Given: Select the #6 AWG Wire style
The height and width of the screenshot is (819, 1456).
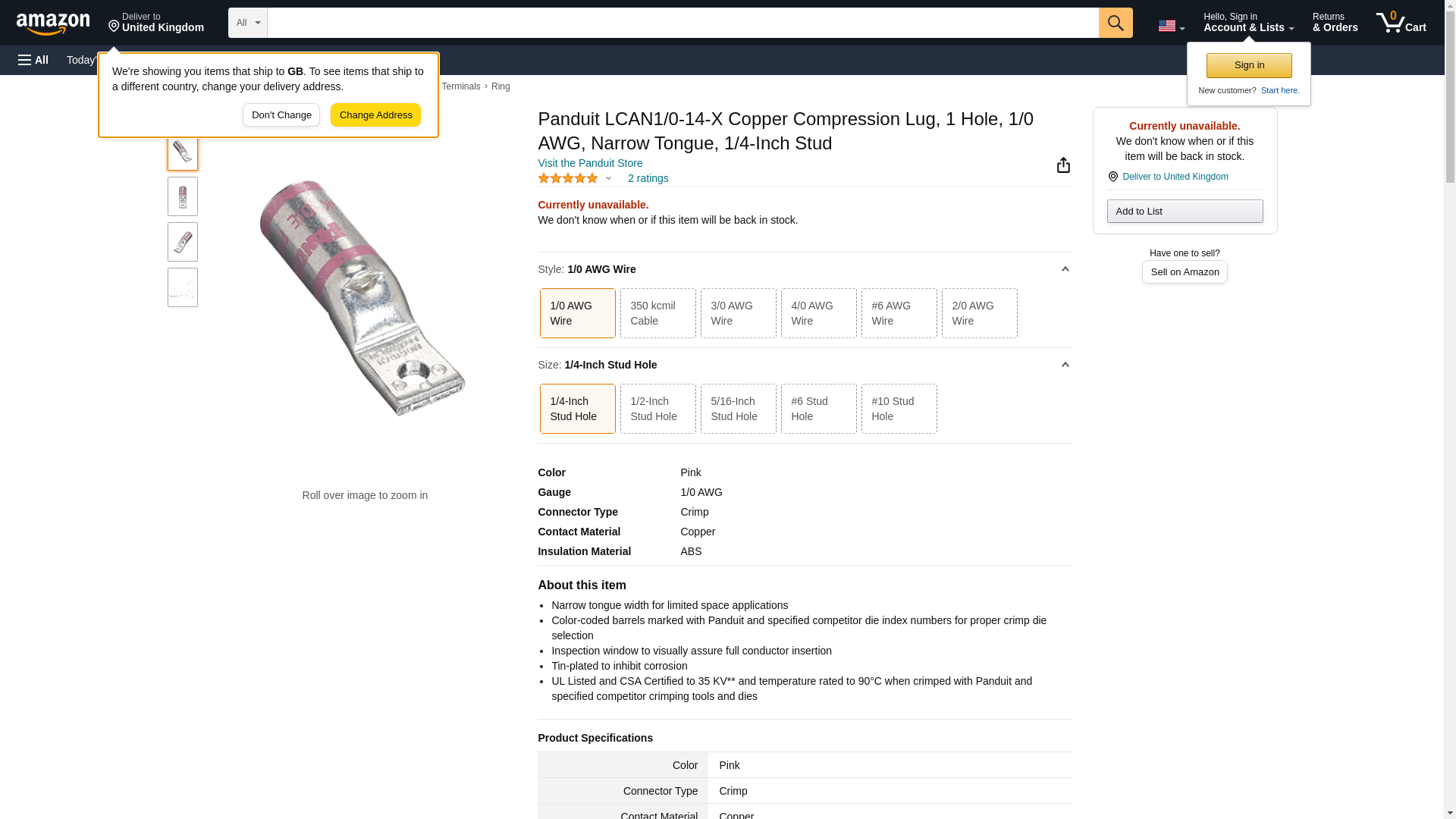Looking at the screenshot, I should coord(899,313).
